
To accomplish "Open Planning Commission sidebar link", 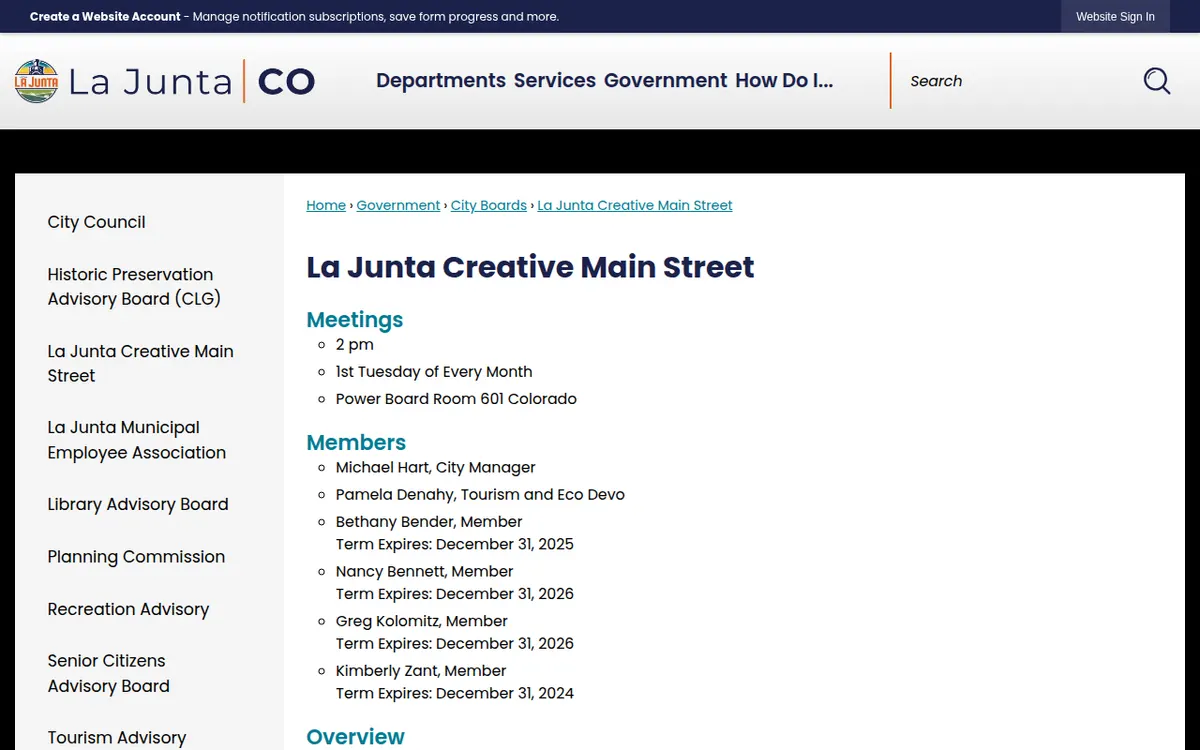I will [137, 557].
